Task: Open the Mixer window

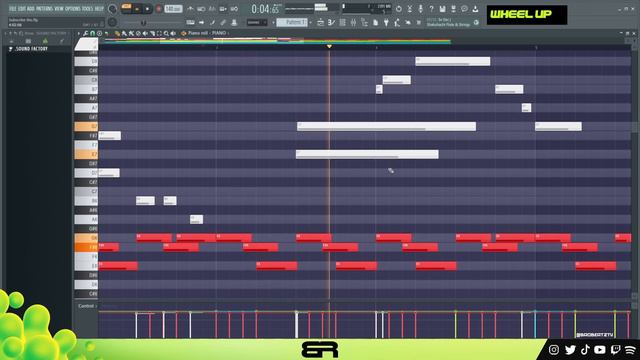Action: pos(353,23)
